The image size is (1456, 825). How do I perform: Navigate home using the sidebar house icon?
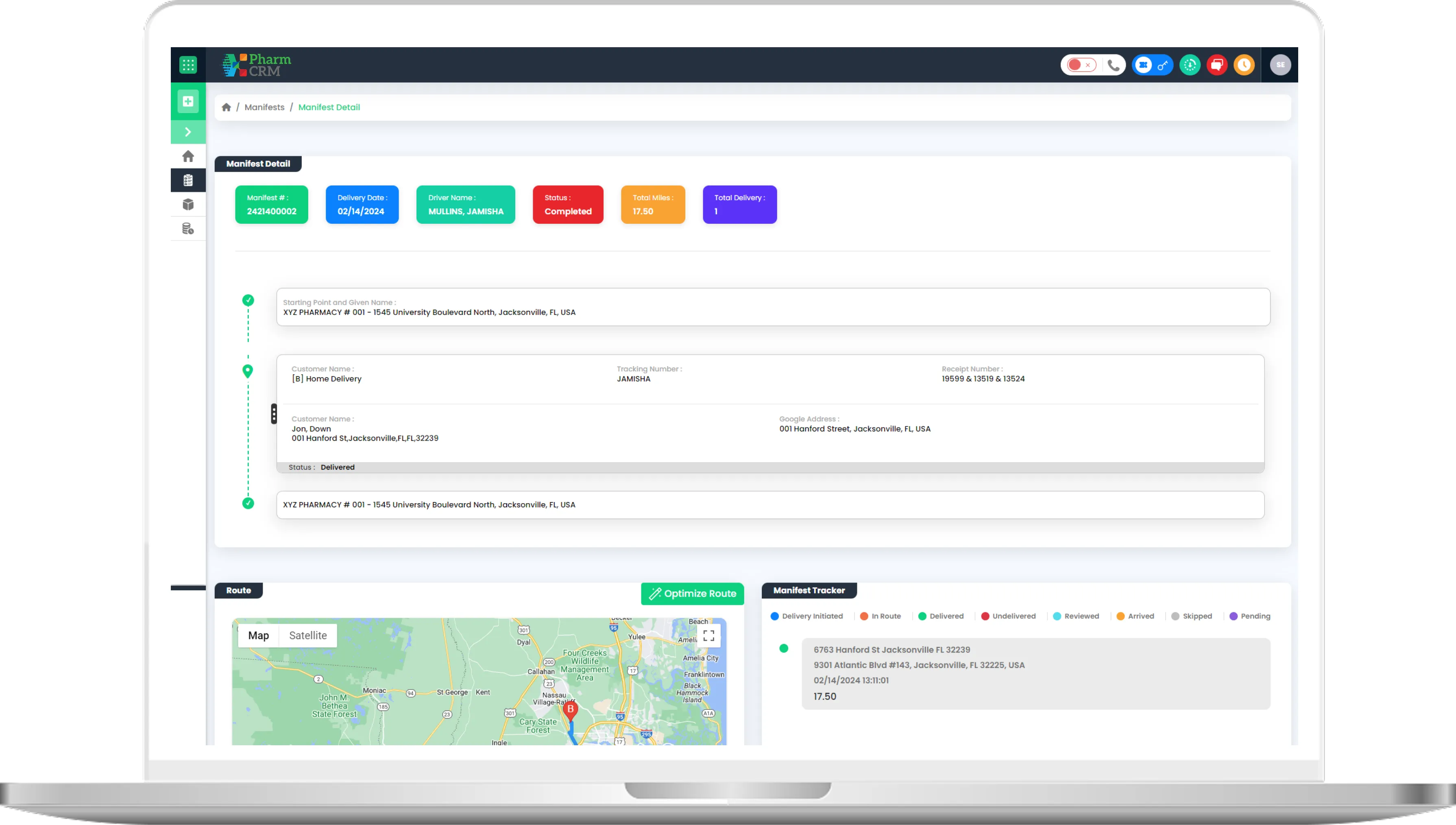tap(187, 156)
